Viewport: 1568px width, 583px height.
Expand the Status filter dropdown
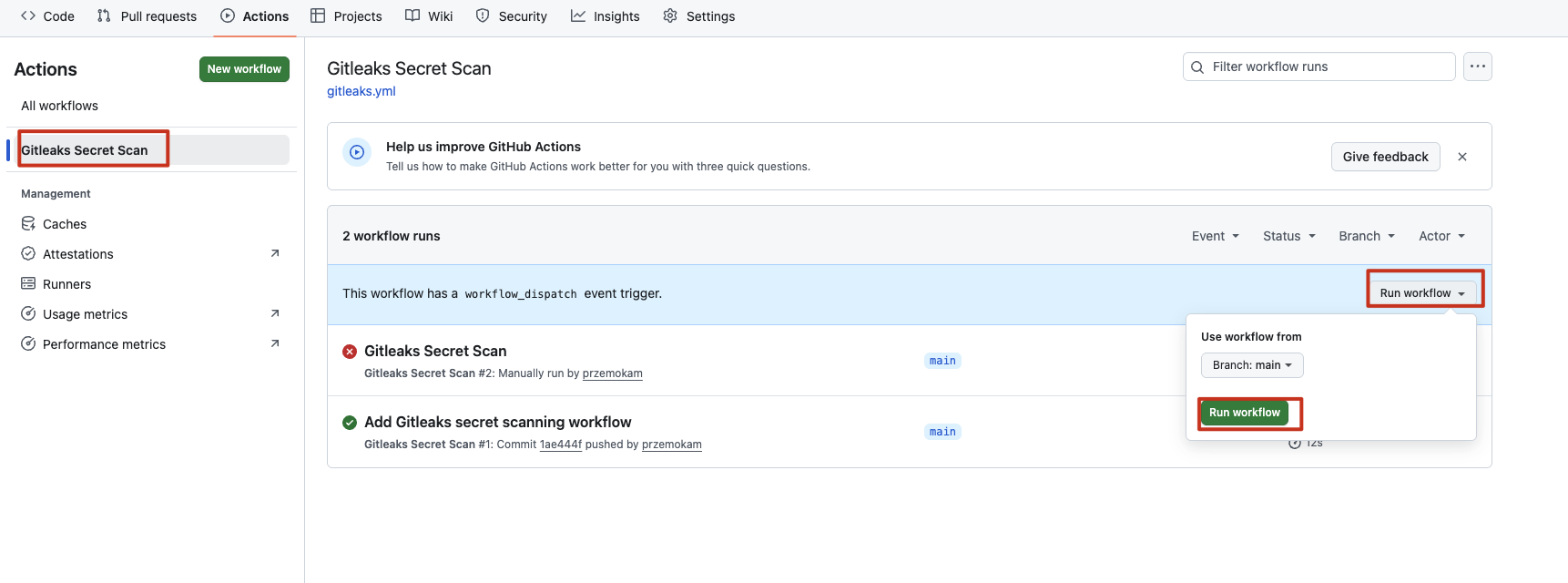1288,236
